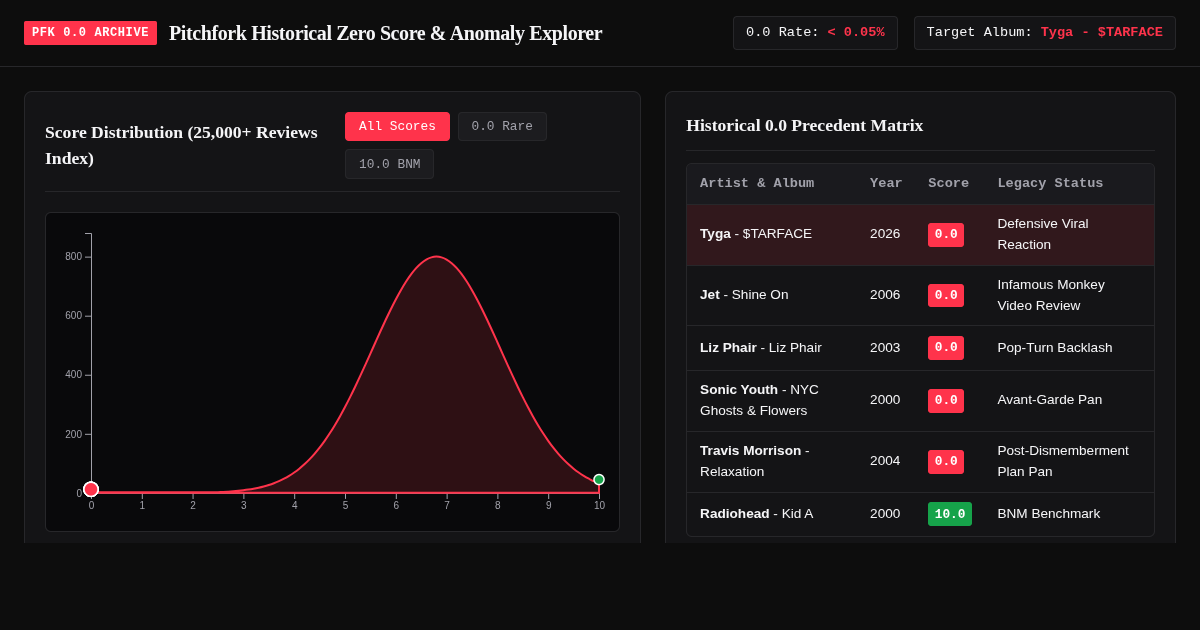Click year 2026 in the Tyga row

click(x=885, y=234)
